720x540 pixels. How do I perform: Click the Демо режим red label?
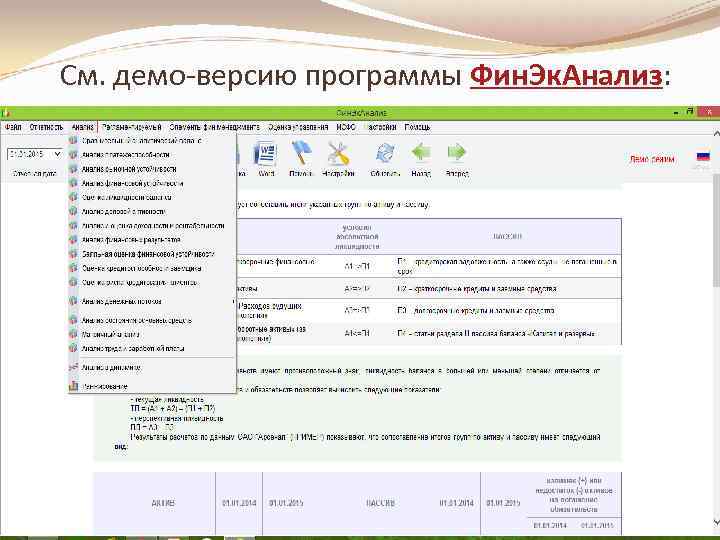(x=652, y=159)
